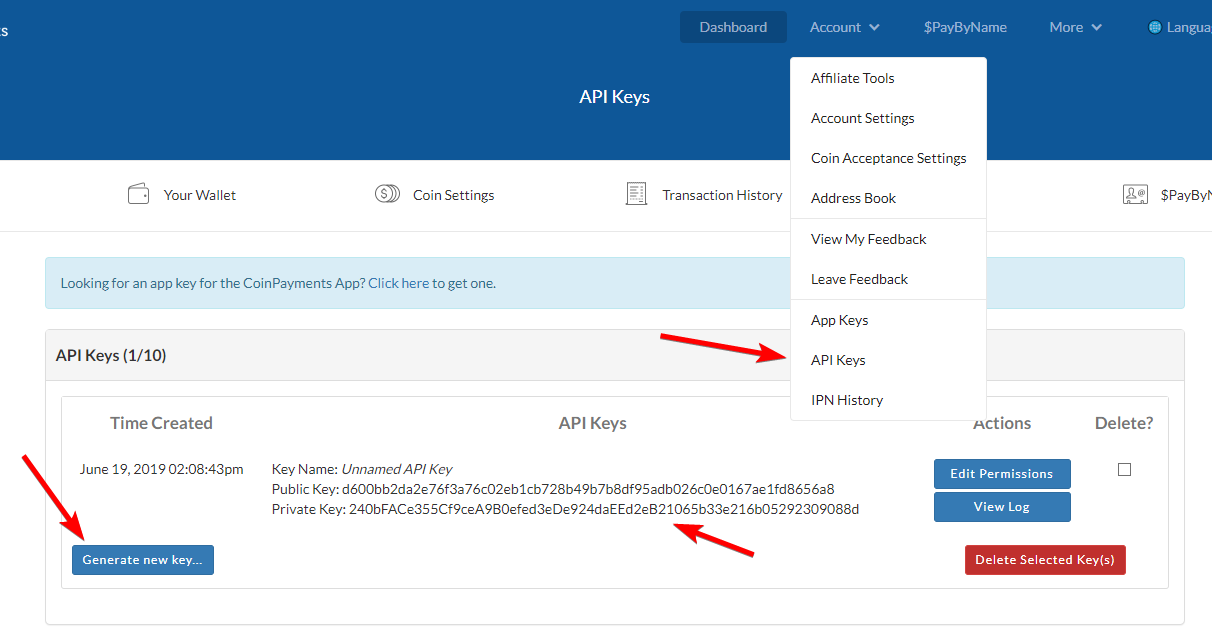Click the 'API Keys' page title in banner
Screen dimensions: 1212x644
point(615,97)
